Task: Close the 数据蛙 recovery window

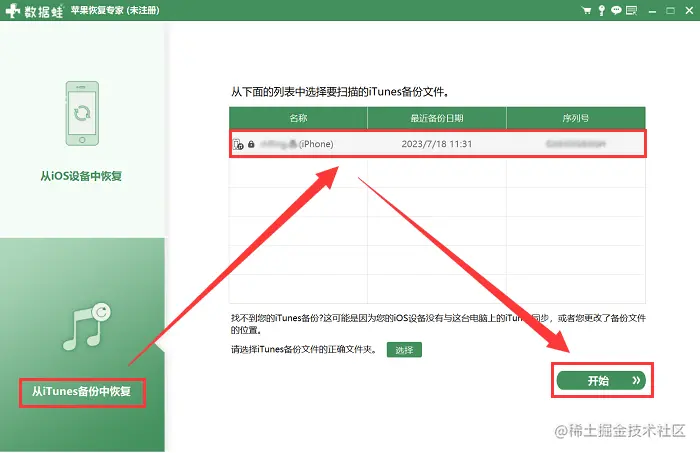Action: point(689,10)
